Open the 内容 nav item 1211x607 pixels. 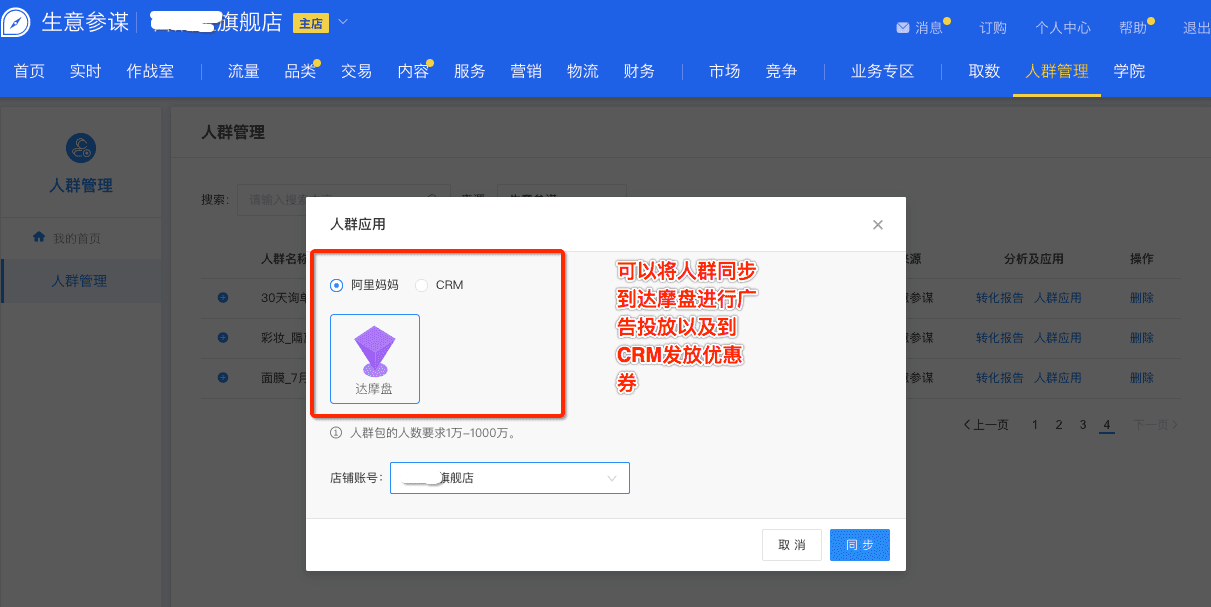[413, 71]
